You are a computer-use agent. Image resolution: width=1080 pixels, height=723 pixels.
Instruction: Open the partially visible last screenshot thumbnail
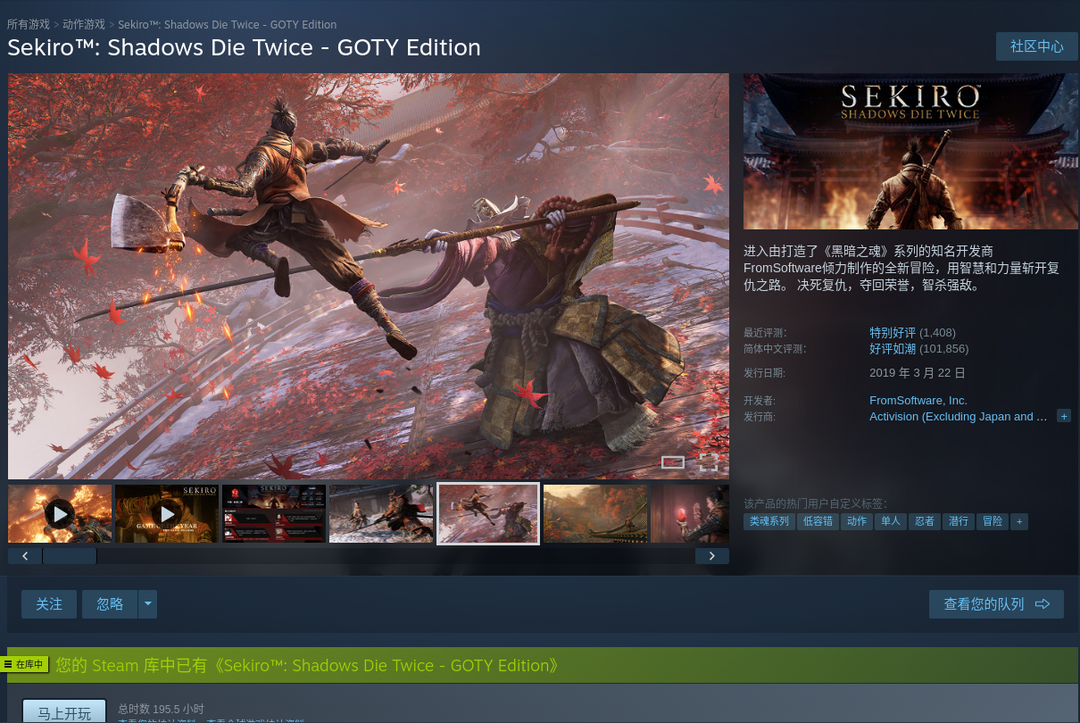coord(689,514)
